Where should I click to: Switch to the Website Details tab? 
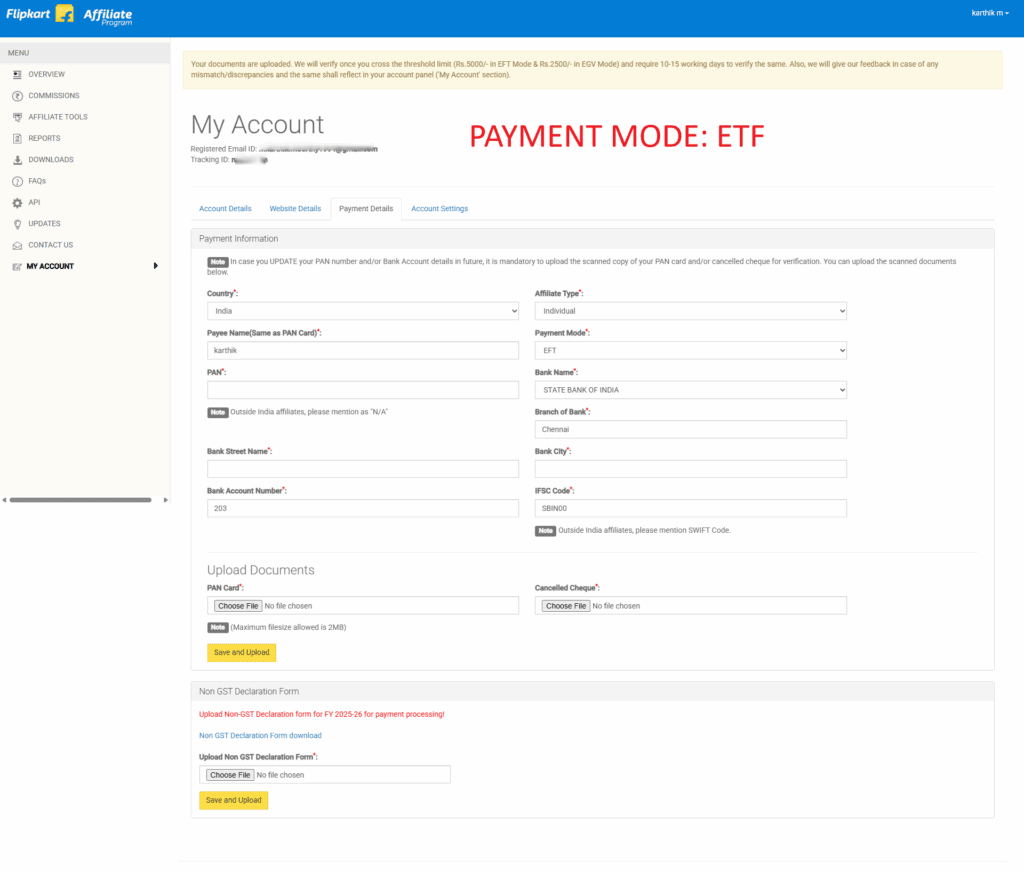coord(295,209)
